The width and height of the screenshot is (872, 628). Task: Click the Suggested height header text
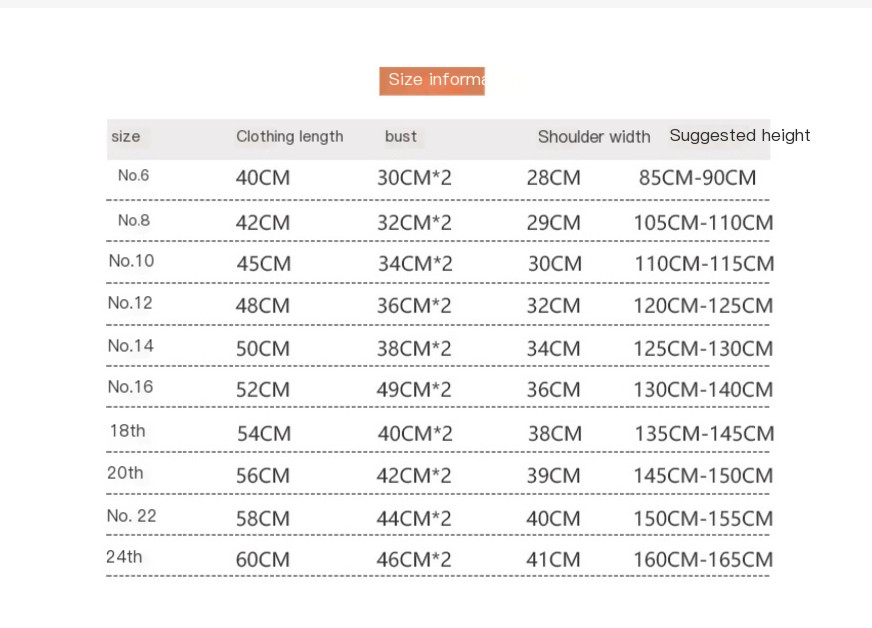[x=740, y=135]
